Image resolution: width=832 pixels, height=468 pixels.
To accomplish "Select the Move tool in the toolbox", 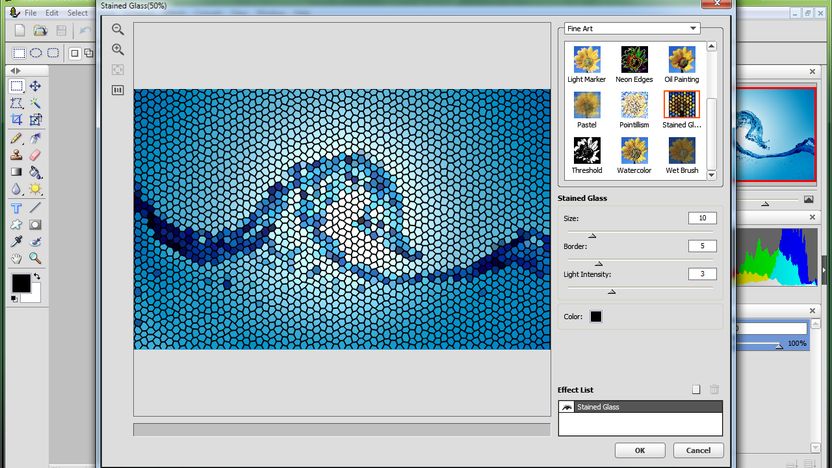I will click(35, 86).
